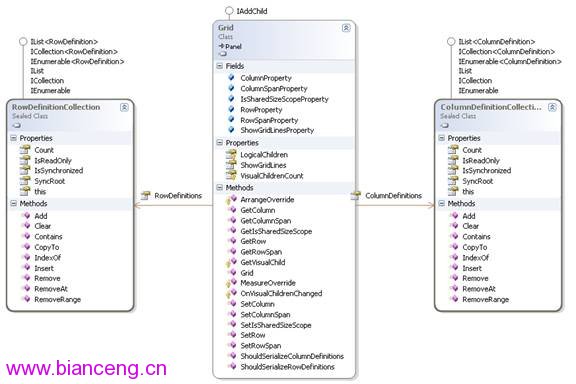The width and height of the screenshot is (576, 384).
Task: Select the ICollection<ColumnDefinition> interface label
Action: [x=507, y=51]
